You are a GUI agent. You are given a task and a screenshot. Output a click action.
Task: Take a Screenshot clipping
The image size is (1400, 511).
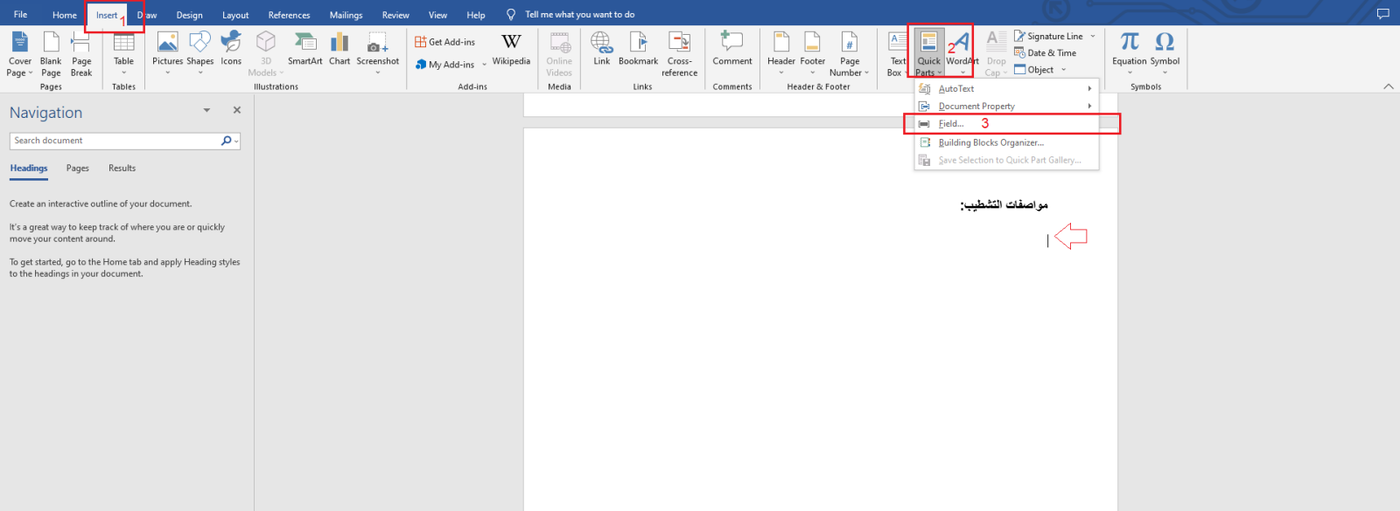coord(378,54)
